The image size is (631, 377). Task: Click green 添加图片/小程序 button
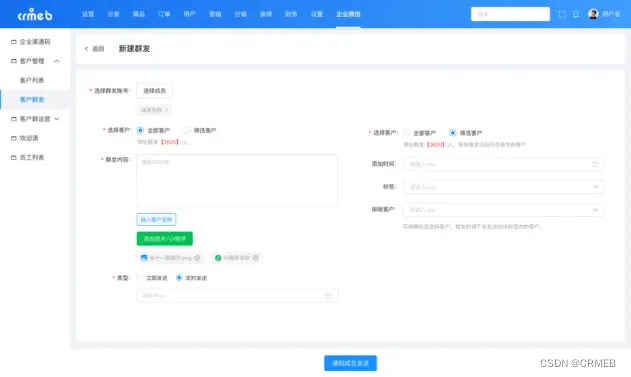point(165,239)
